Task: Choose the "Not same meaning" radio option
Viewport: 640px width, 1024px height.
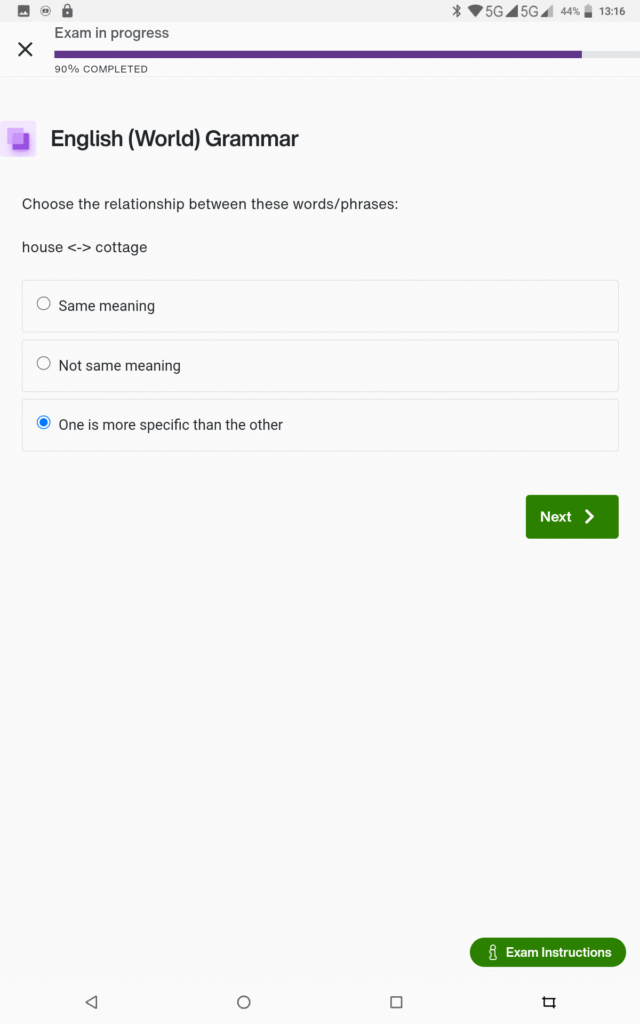Action: pos(44,364)
